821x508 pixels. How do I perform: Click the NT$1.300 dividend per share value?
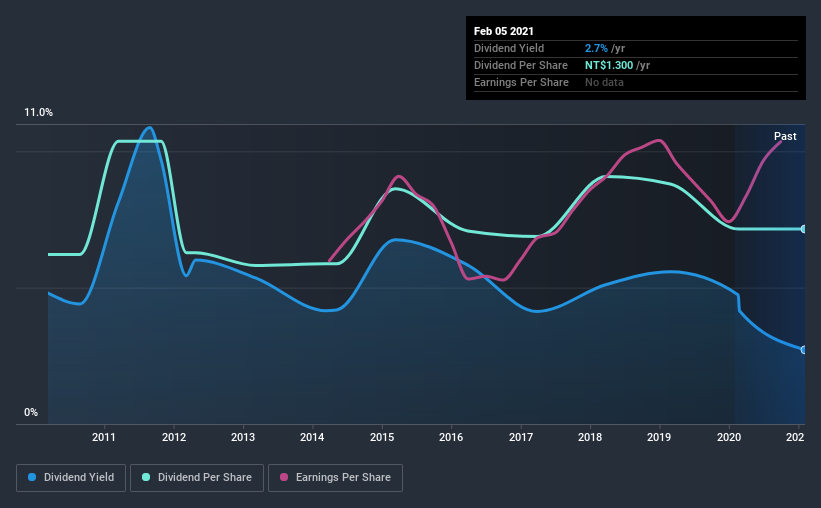tap(609, 65)
